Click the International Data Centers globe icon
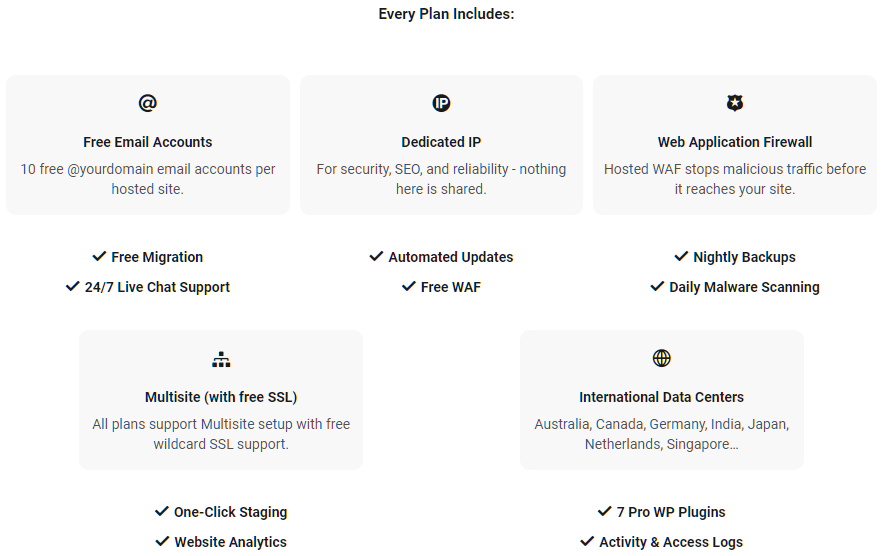882x556 pixels. coord(662,358)
